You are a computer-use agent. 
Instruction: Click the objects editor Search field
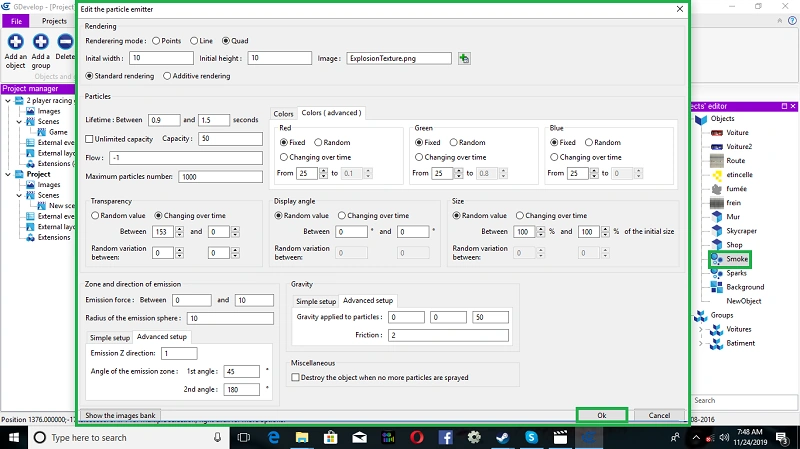click(744, 401)
